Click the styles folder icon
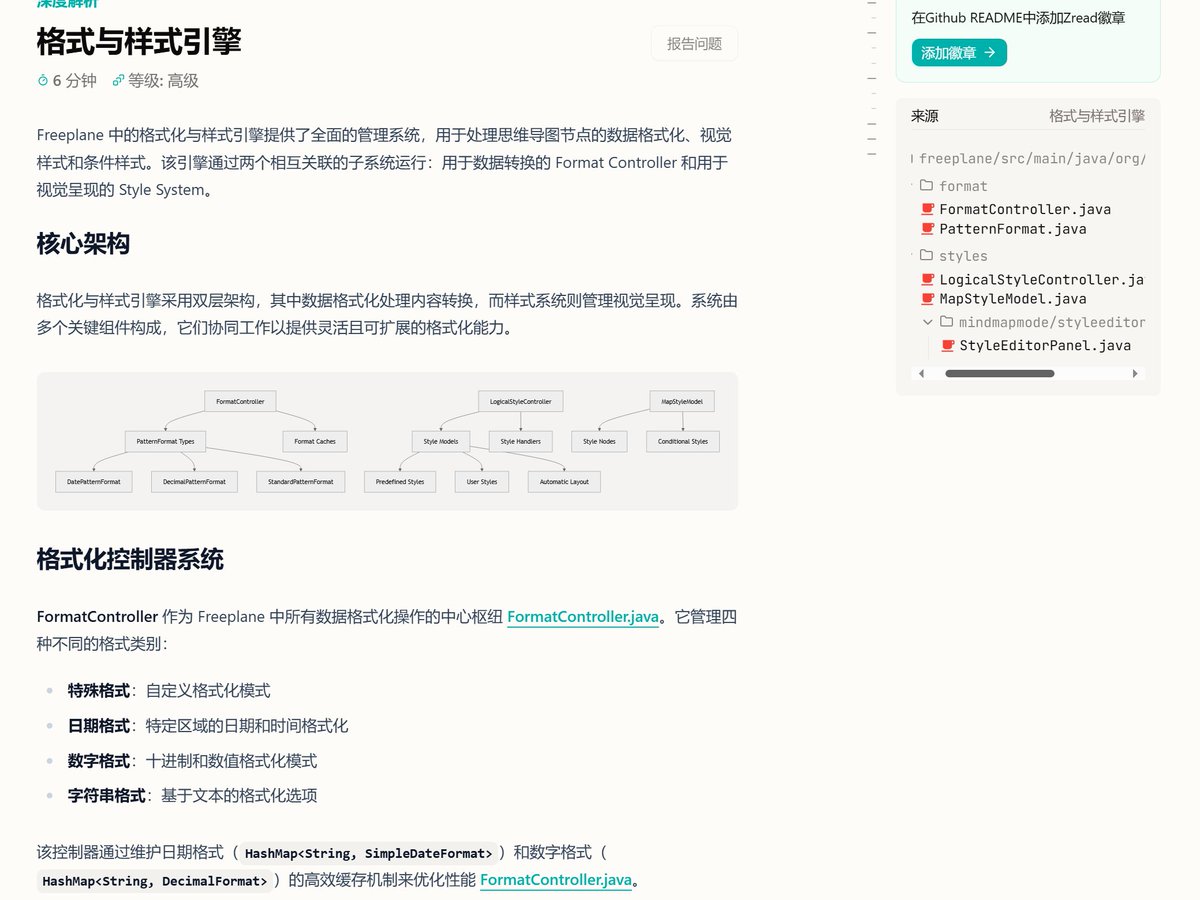This screenshot has height=900, width=1200. (x=926, y=255)
